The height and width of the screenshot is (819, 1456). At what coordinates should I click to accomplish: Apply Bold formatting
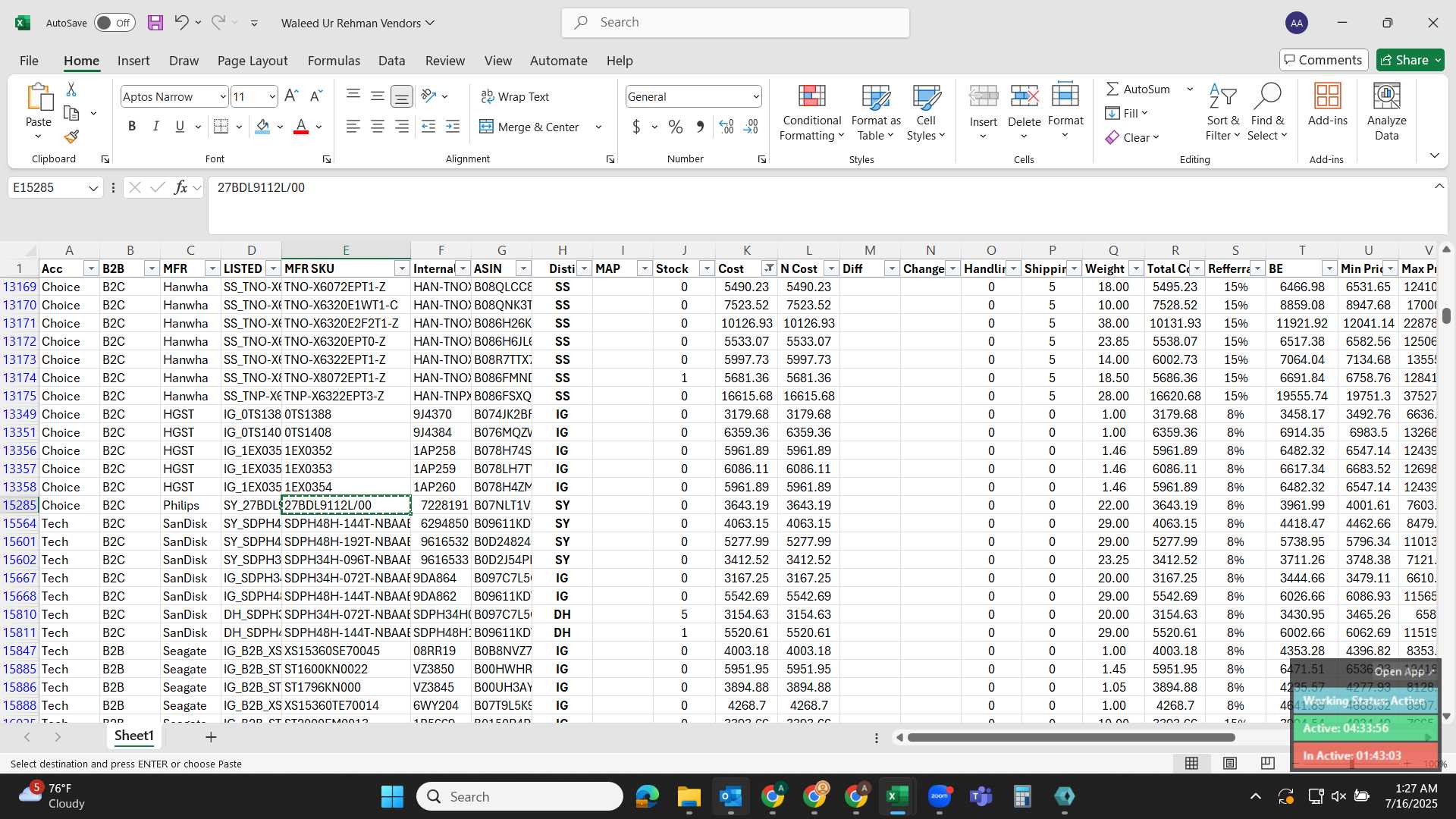coord(132,127)
